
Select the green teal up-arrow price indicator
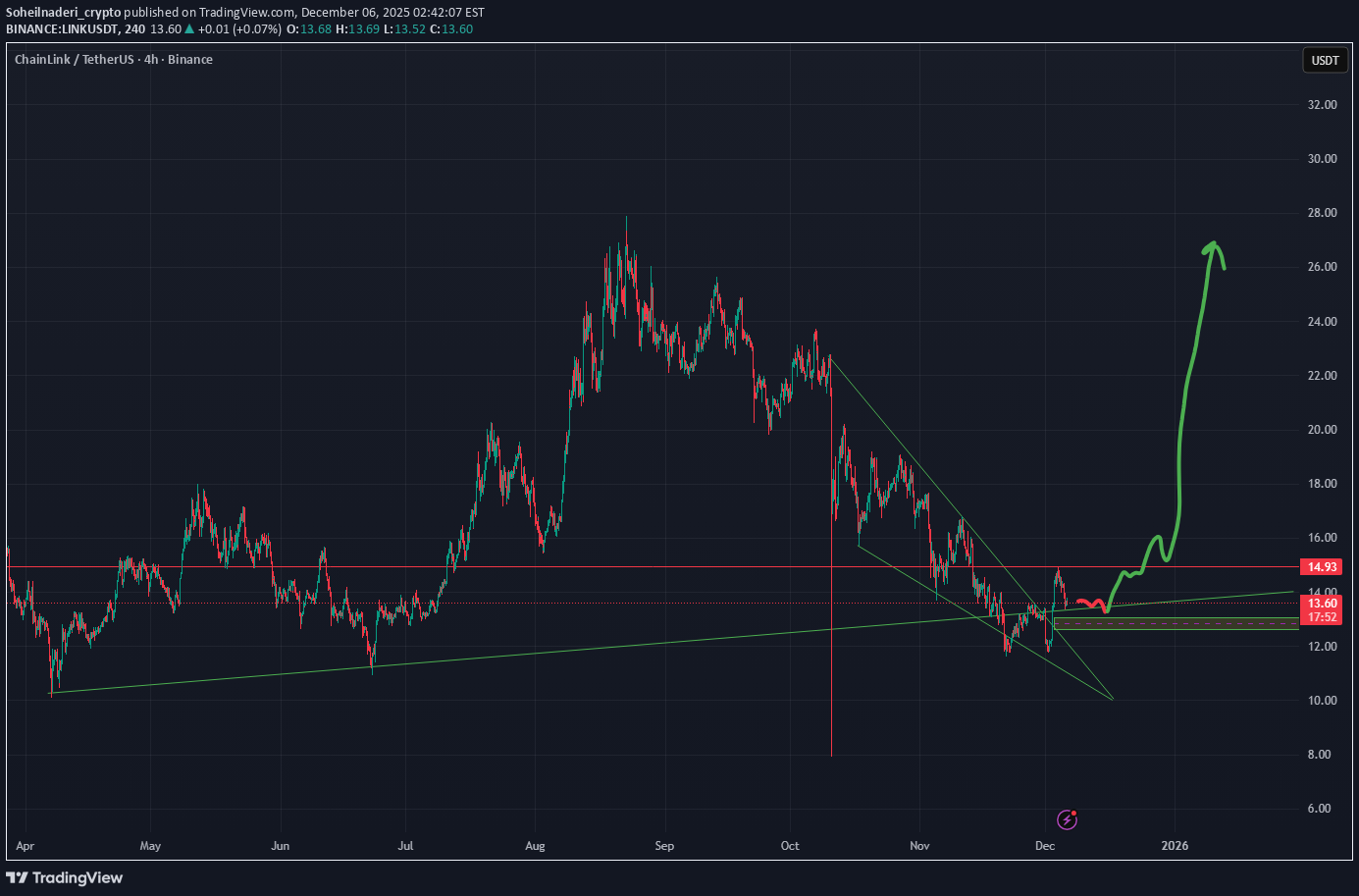(190, 29)
